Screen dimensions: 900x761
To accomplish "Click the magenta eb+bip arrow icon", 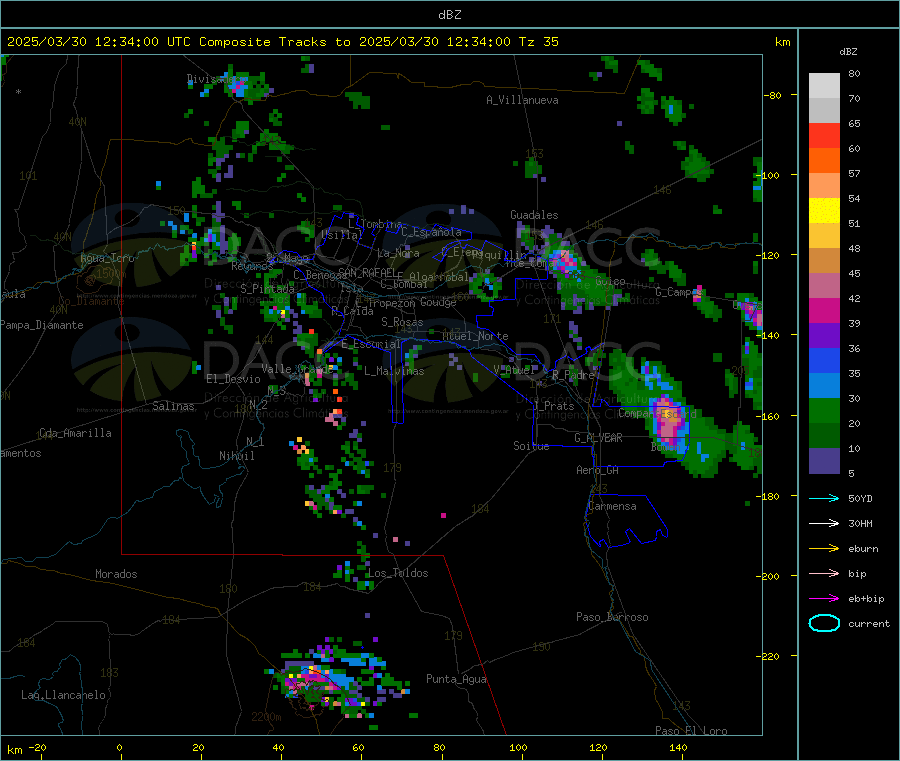I will [x=824, y=598].
